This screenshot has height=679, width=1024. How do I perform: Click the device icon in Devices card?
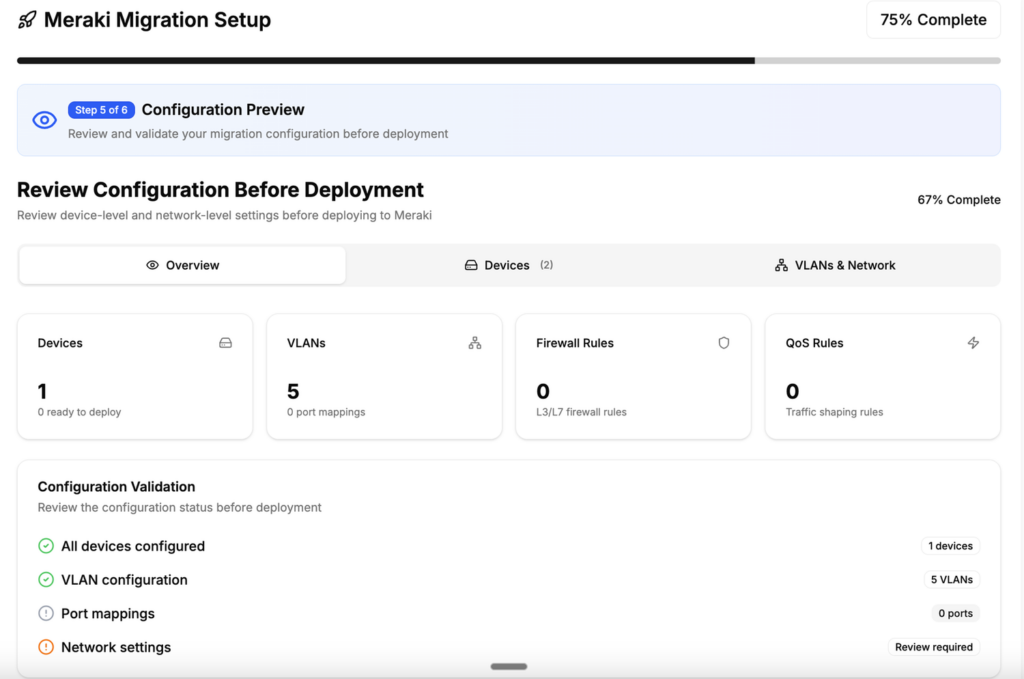pyautogui.click(x=225, y=343)
